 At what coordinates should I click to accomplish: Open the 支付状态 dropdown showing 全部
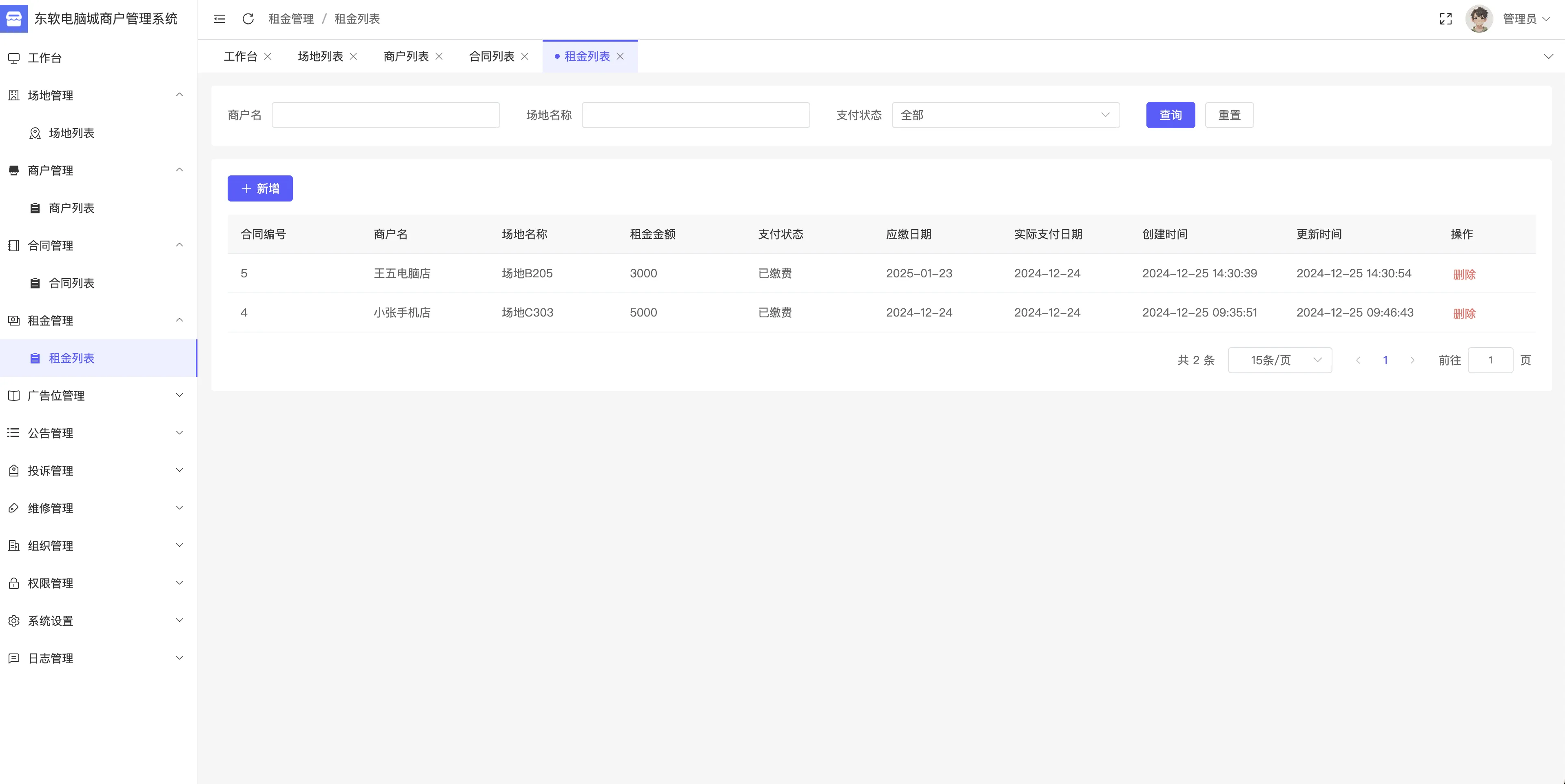pos(1005,115)
